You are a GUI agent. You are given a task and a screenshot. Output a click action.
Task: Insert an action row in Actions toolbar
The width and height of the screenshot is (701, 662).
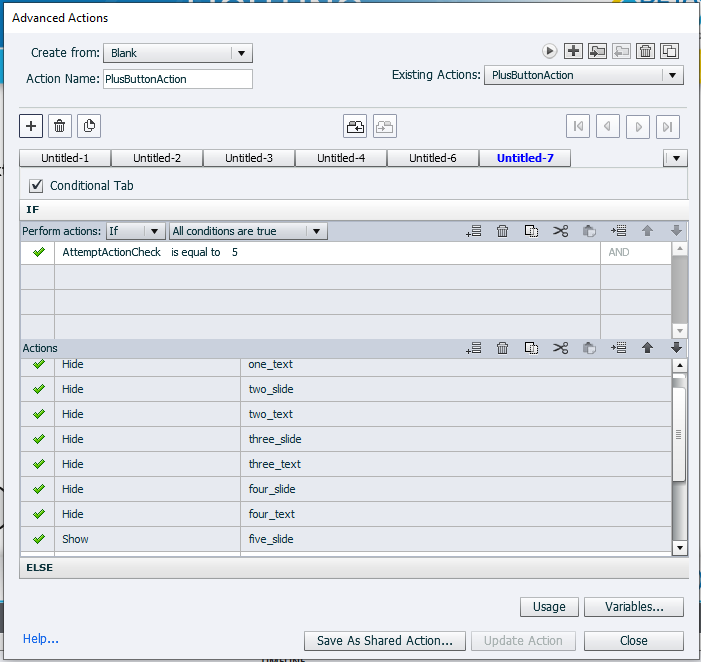pos(619,348)
